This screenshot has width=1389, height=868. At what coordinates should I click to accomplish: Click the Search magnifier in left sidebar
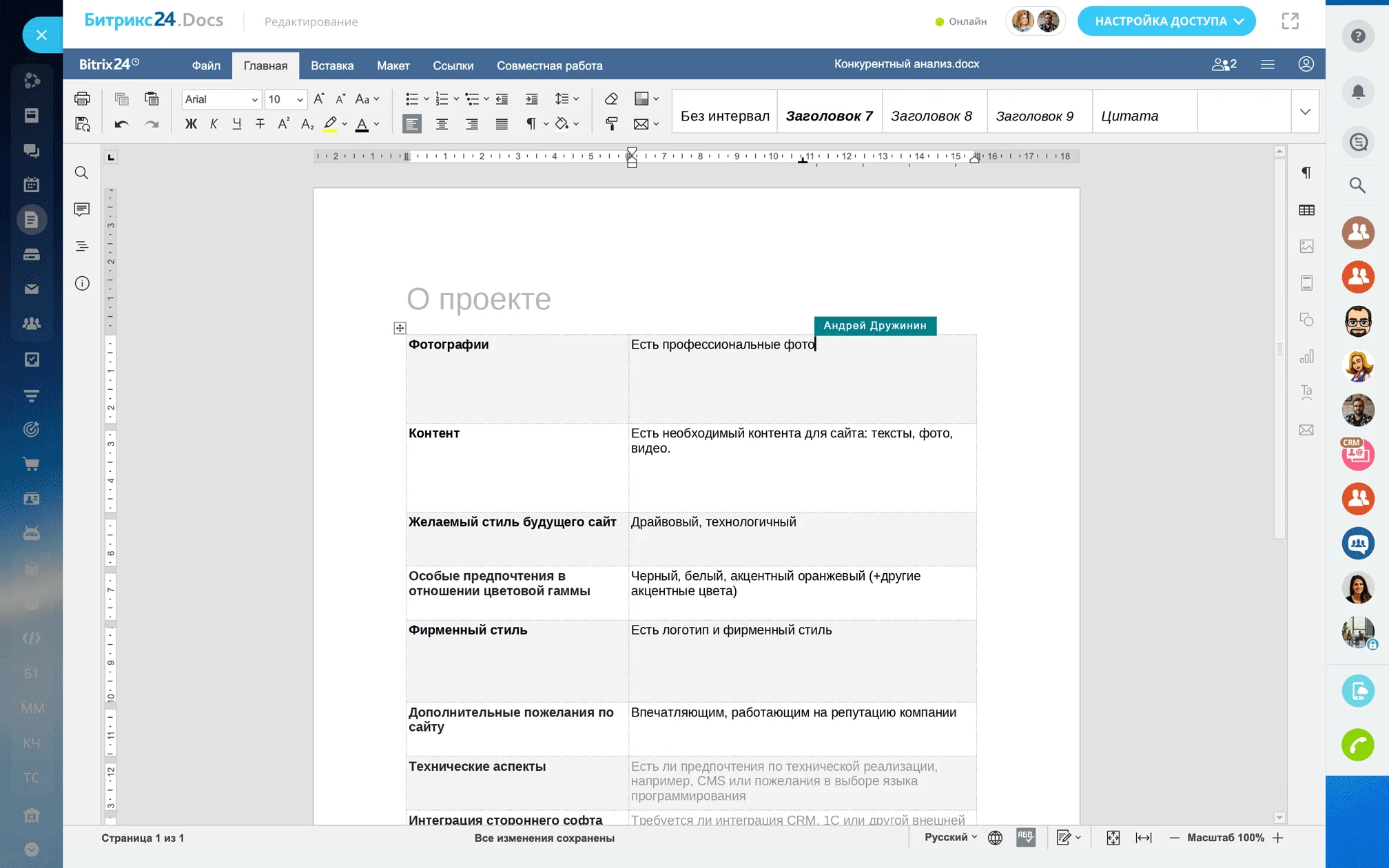(81, 173)
